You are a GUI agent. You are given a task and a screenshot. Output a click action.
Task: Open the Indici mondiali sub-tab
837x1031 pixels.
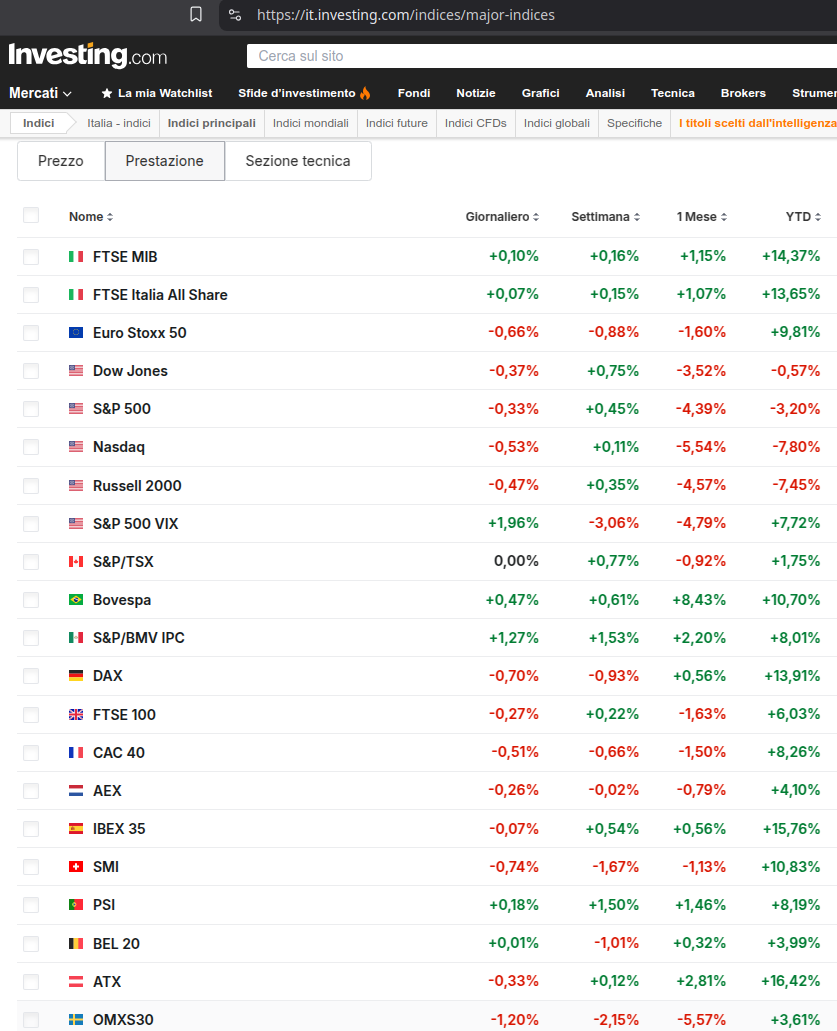click(x=310, y=123)
